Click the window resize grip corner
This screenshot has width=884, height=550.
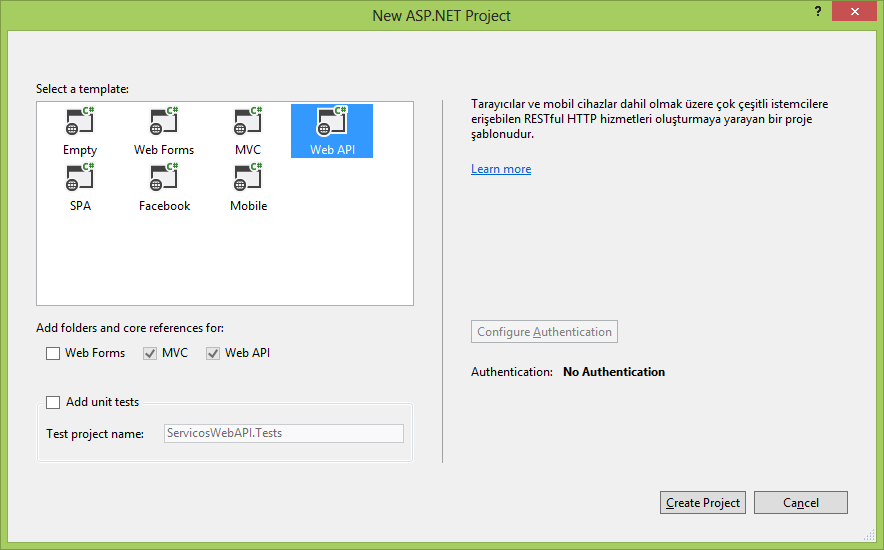[869, 535]
